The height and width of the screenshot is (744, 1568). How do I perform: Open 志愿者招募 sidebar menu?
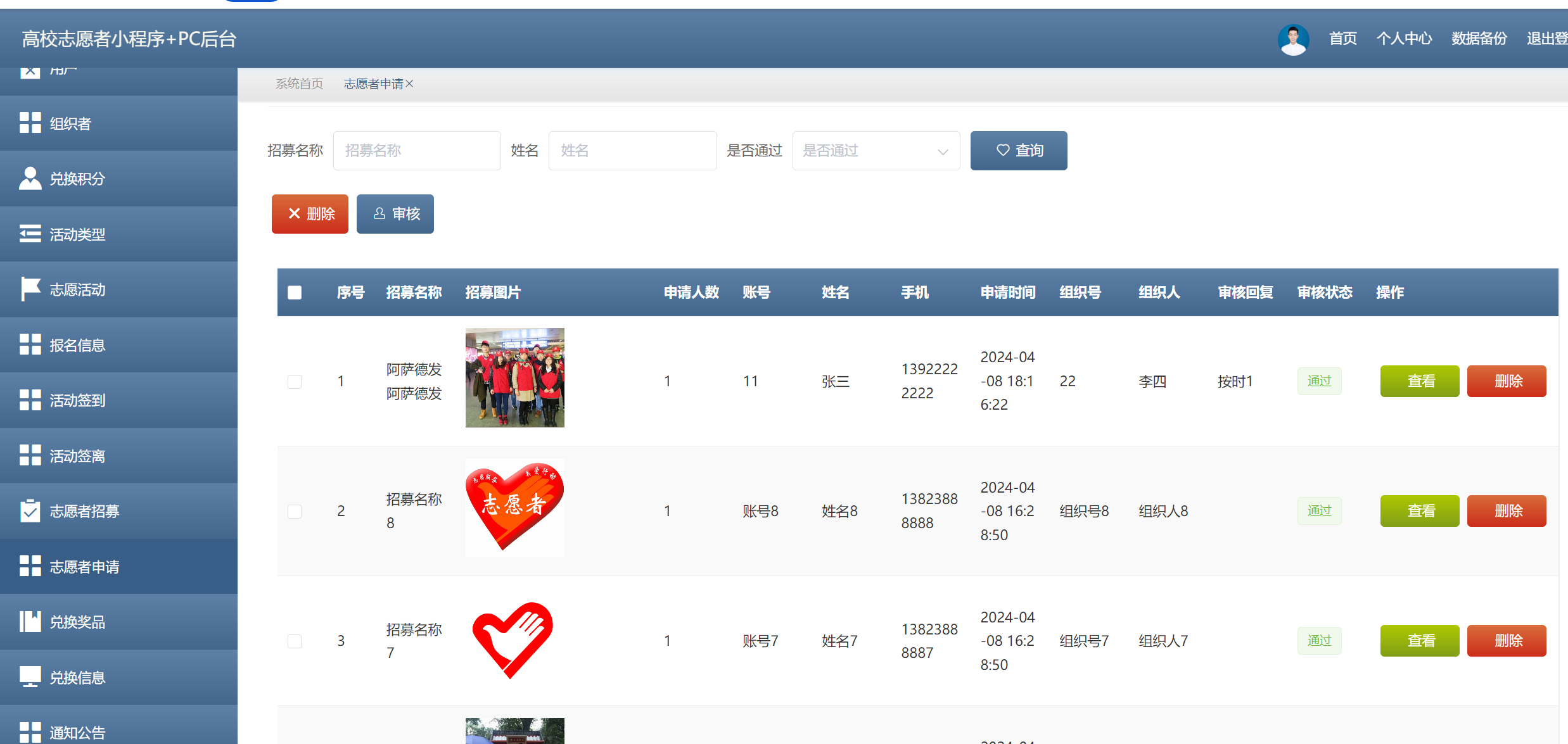[118, 511]
